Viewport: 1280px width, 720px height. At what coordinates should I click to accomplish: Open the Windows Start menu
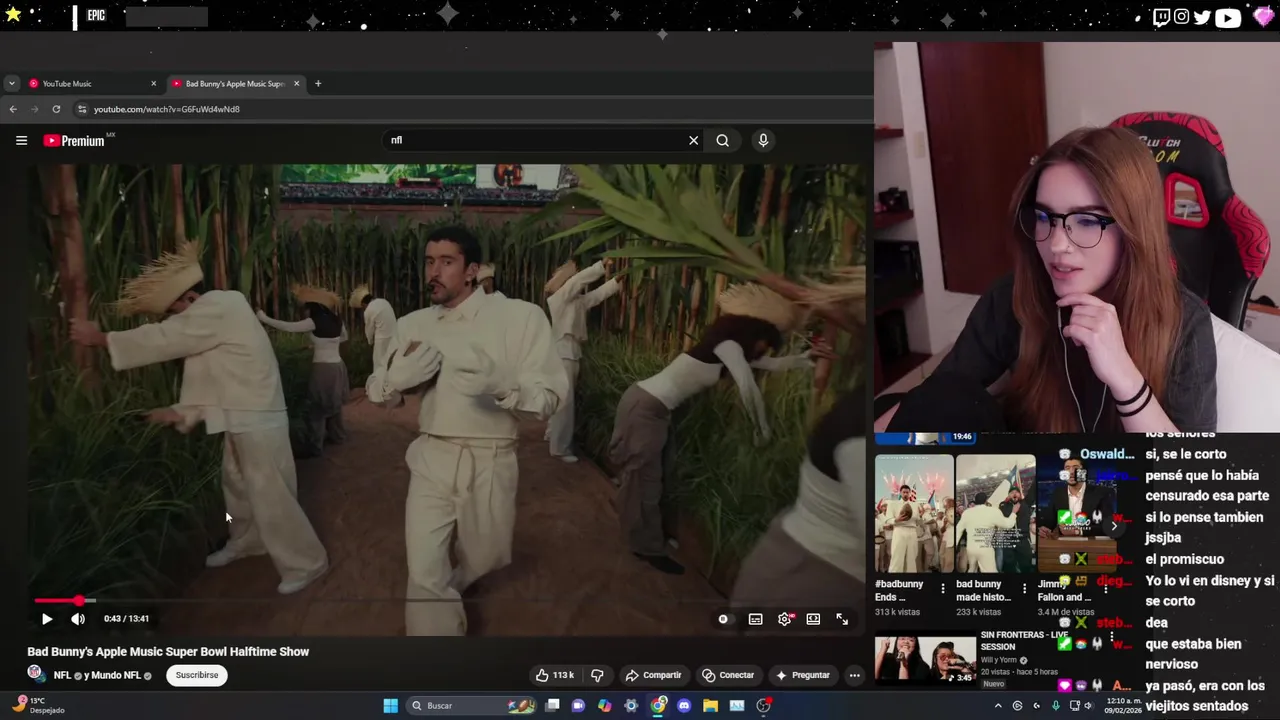(x=390, y=706)
